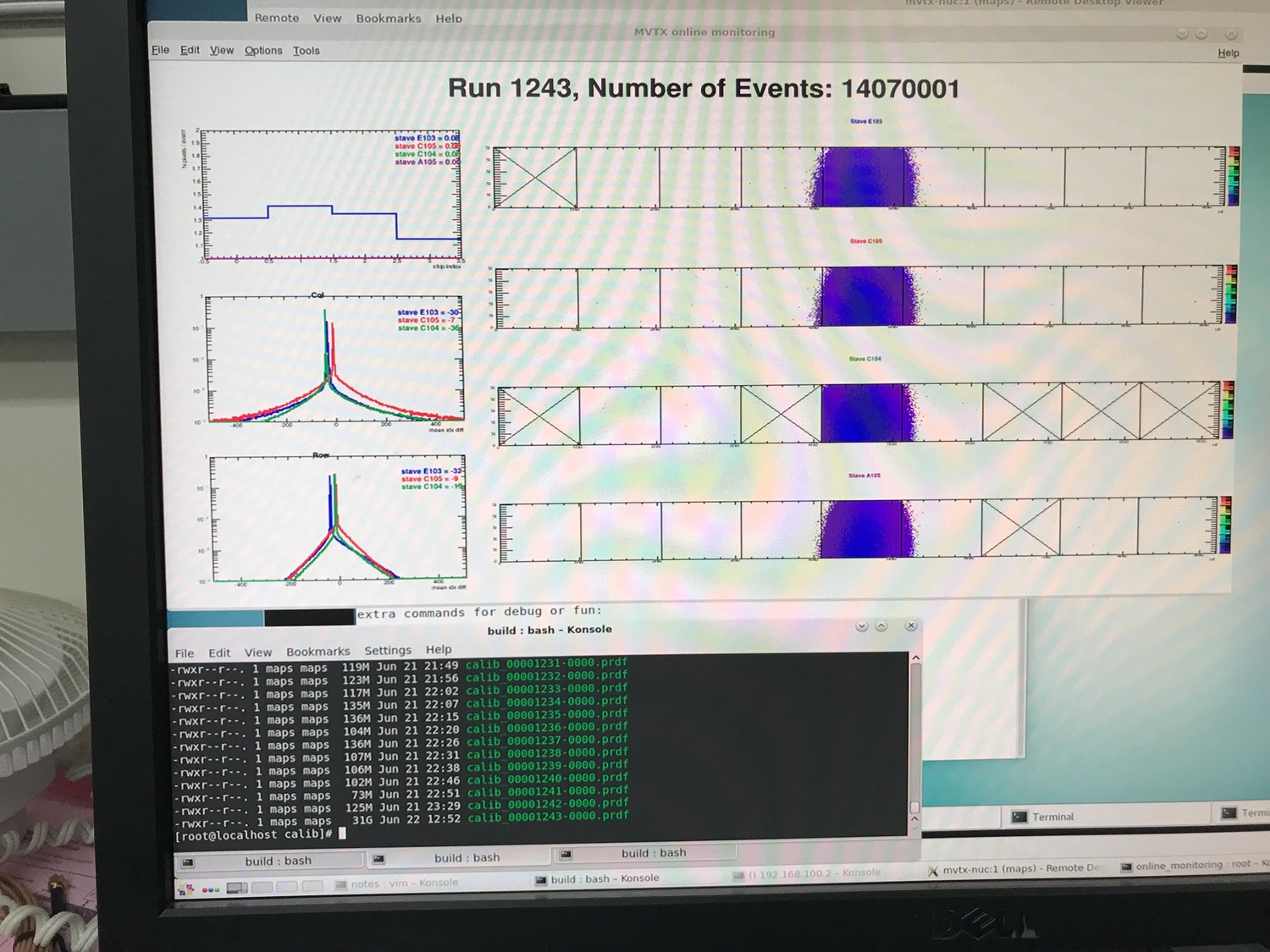Open the View menu in Konsole window
The height and width of the screenshot is (952, 1270).
258,652
